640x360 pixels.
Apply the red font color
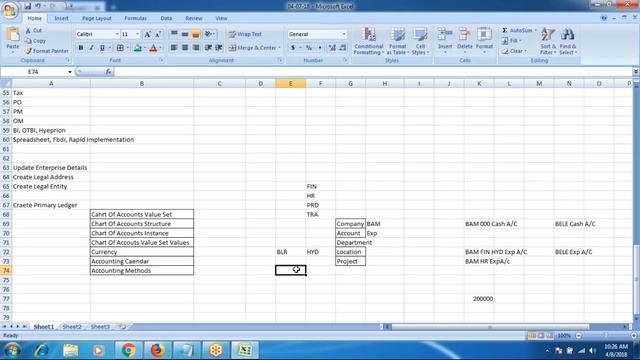(x=153, y=48)
